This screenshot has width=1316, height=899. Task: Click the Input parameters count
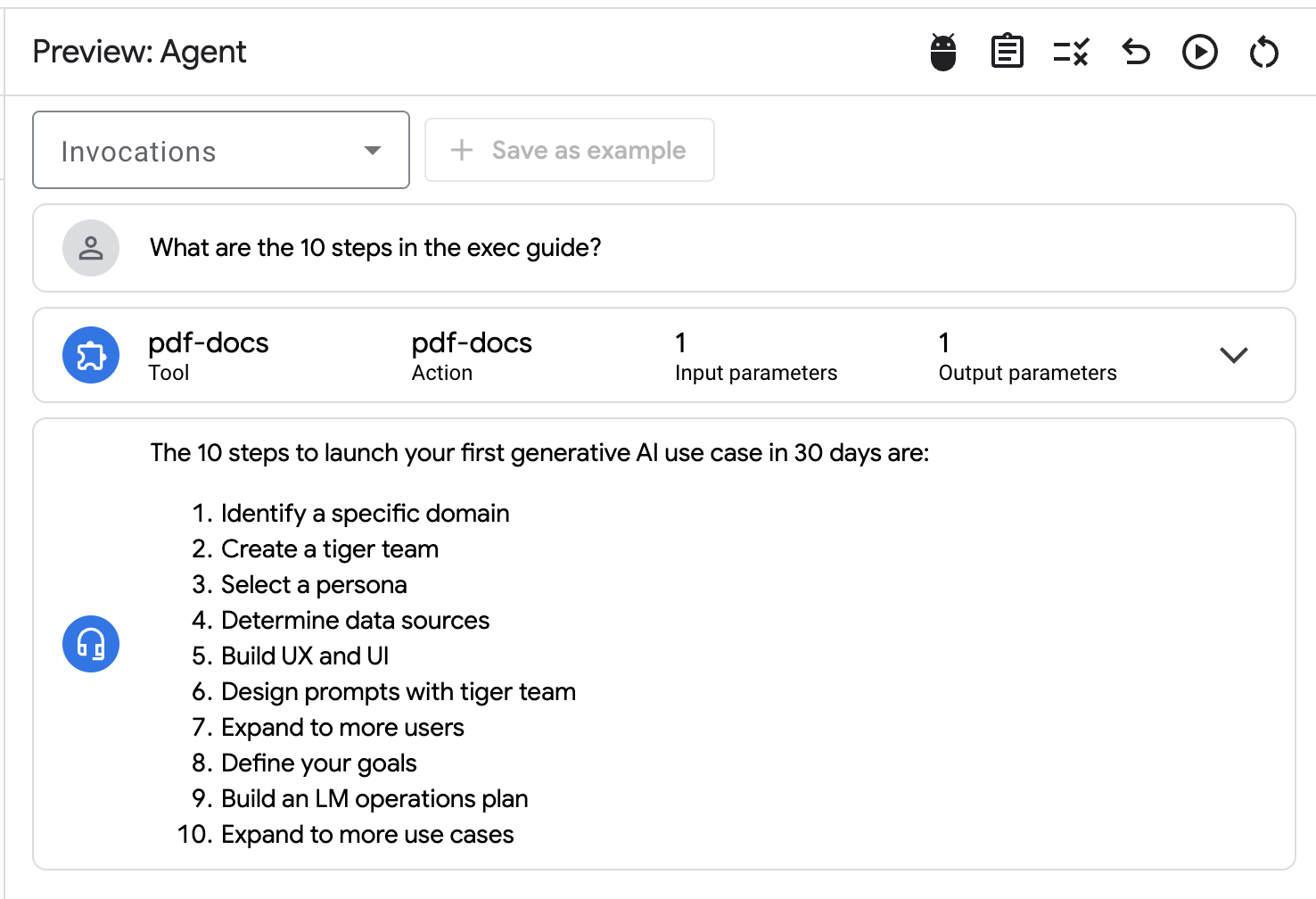tap(680, 343)
